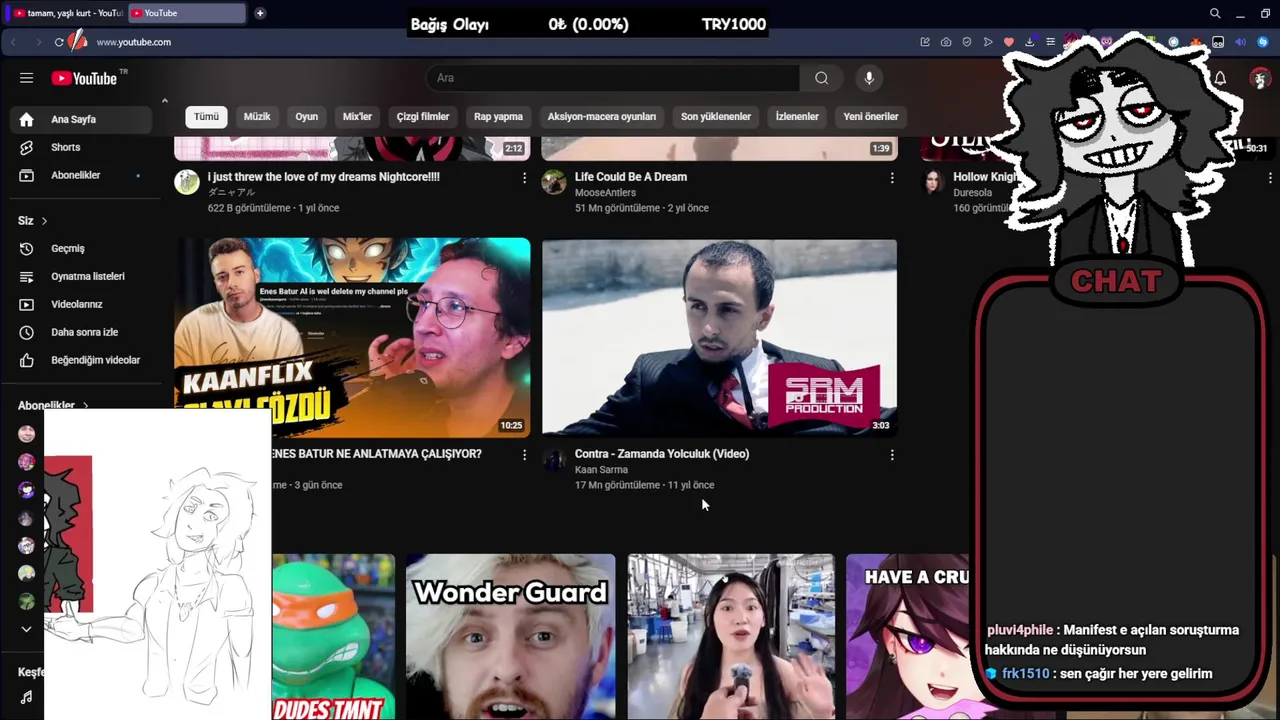Open the edit page icon in address bar
This screenshot has height=720, width=1280.
point(925,42)
